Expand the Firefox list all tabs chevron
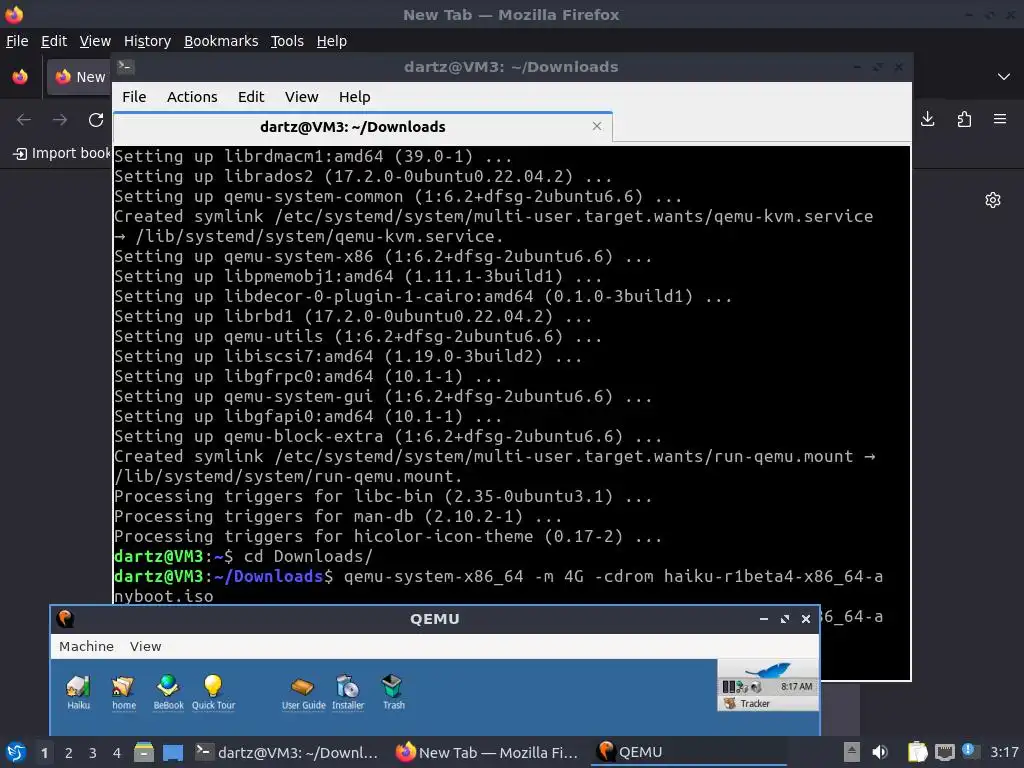The height and width of the screenshot is (768, 1024). coord(1004,77)
